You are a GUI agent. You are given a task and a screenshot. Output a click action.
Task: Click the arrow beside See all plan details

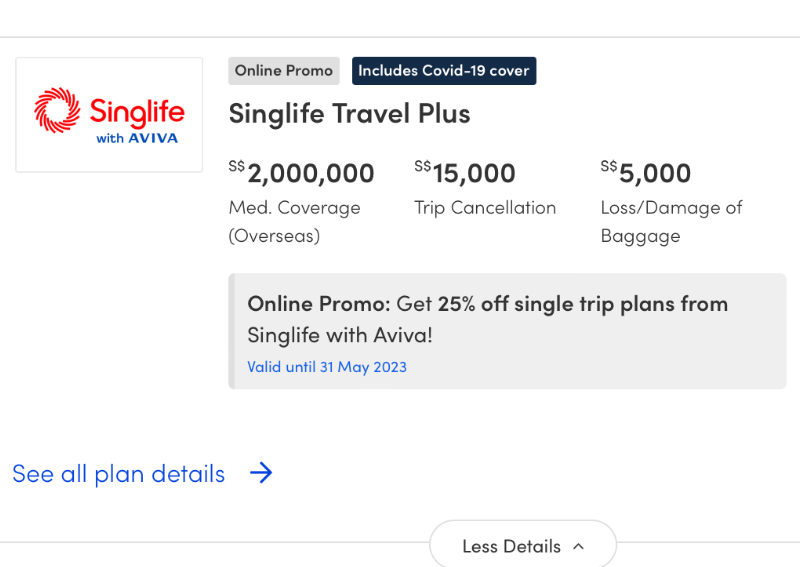coord(261,473)
